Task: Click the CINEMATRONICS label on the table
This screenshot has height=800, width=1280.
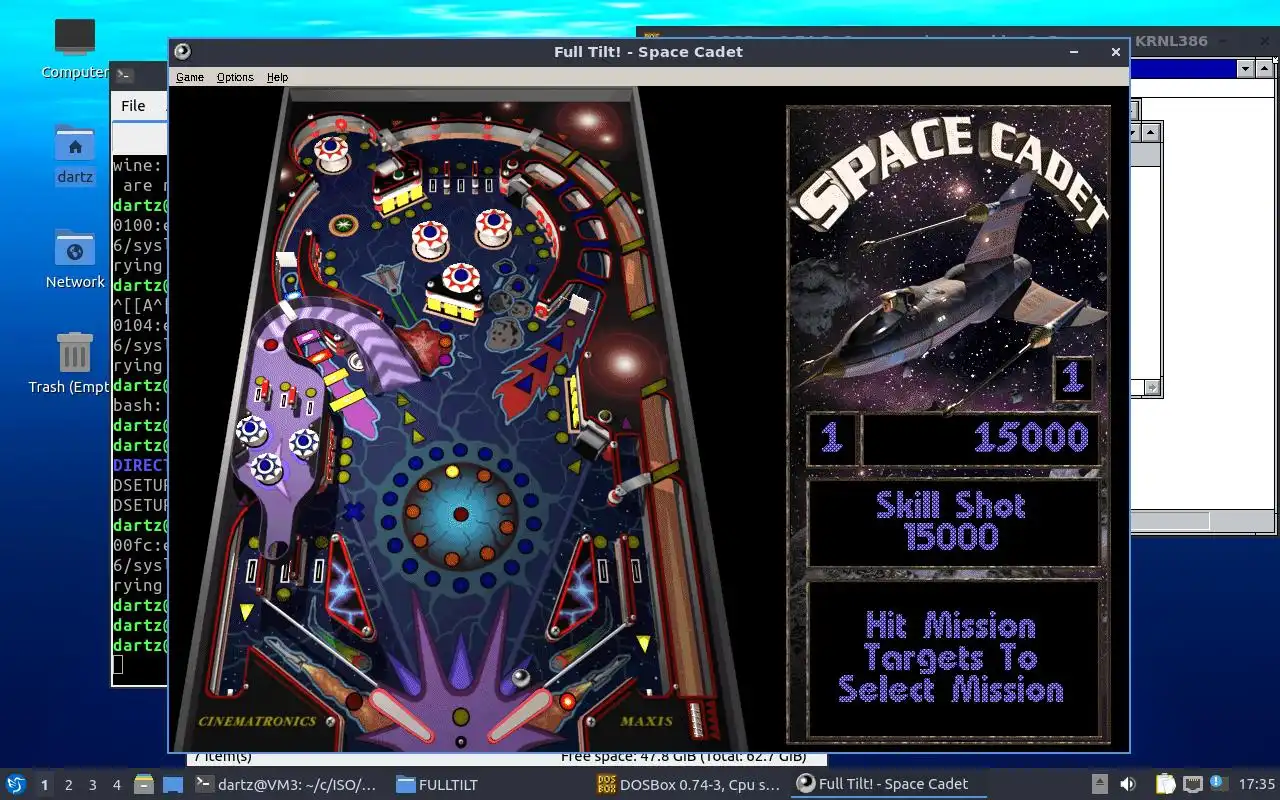Action: pyautogui.click(x=257, y=721)
